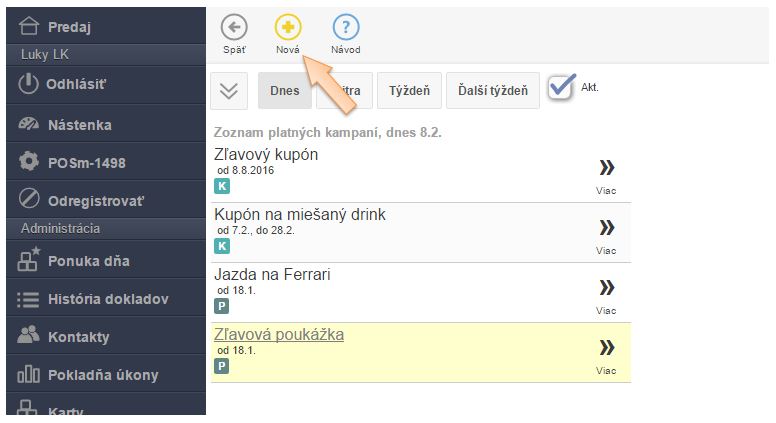Select Odregistrovať in the sidebar

pyautogui.click(x=95, y=200)
